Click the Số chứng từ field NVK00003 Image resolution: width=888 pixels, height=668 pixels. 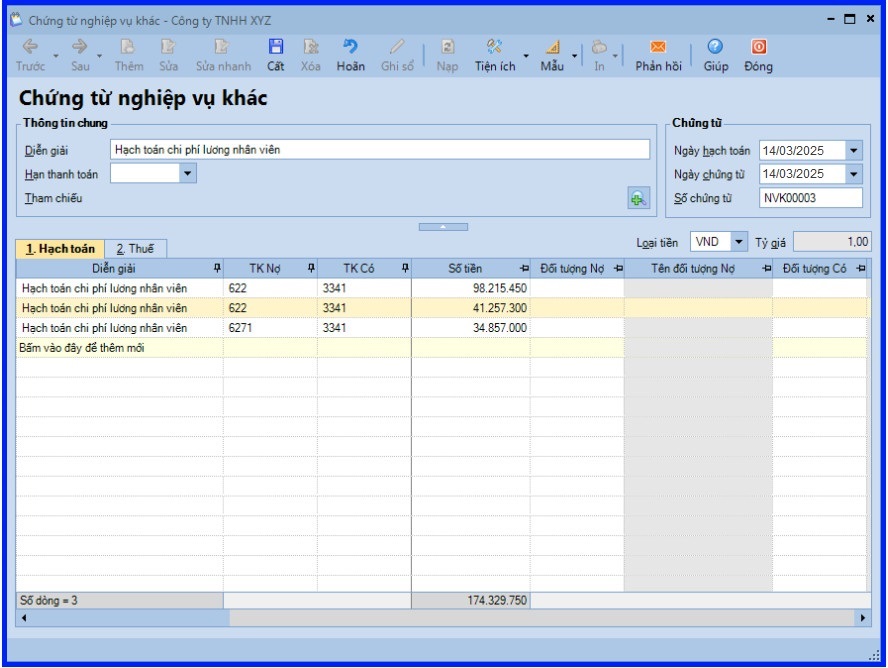click(811, 198)
